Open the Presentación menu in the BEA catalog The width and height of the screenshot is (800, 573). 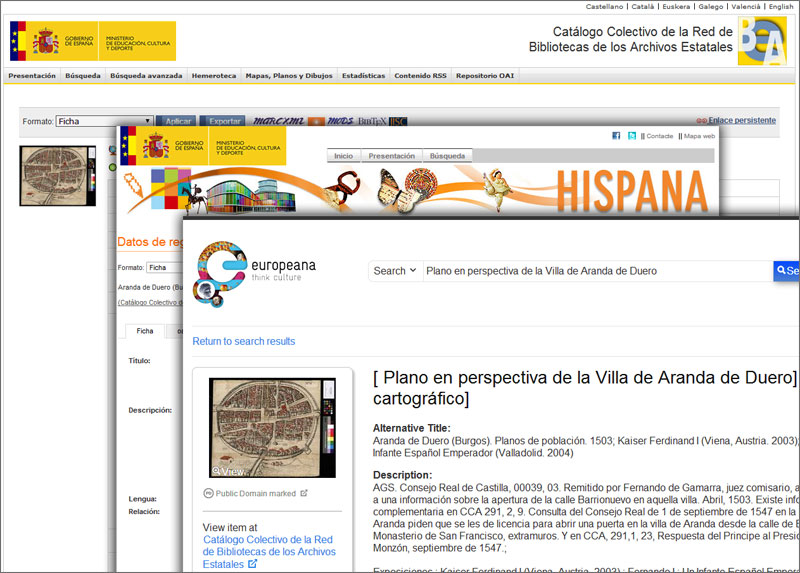pyautogui.click(x=32, y=76)
